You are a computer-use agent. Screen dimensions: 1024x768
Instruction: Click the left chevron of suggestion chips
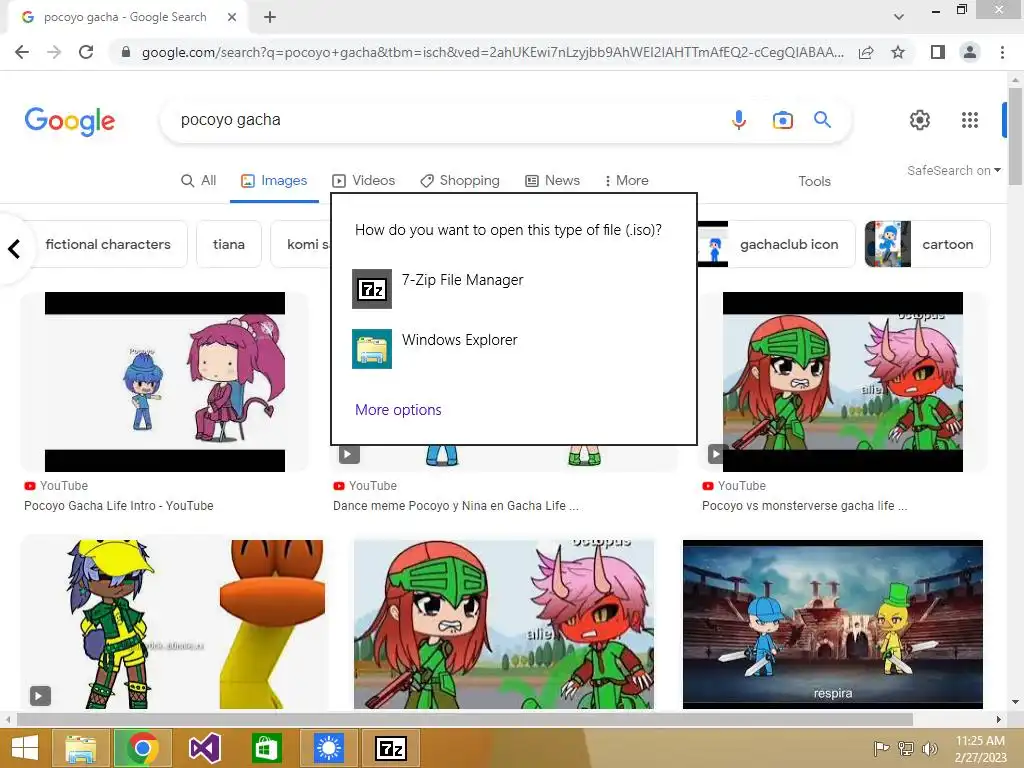(x=14, y=249)
